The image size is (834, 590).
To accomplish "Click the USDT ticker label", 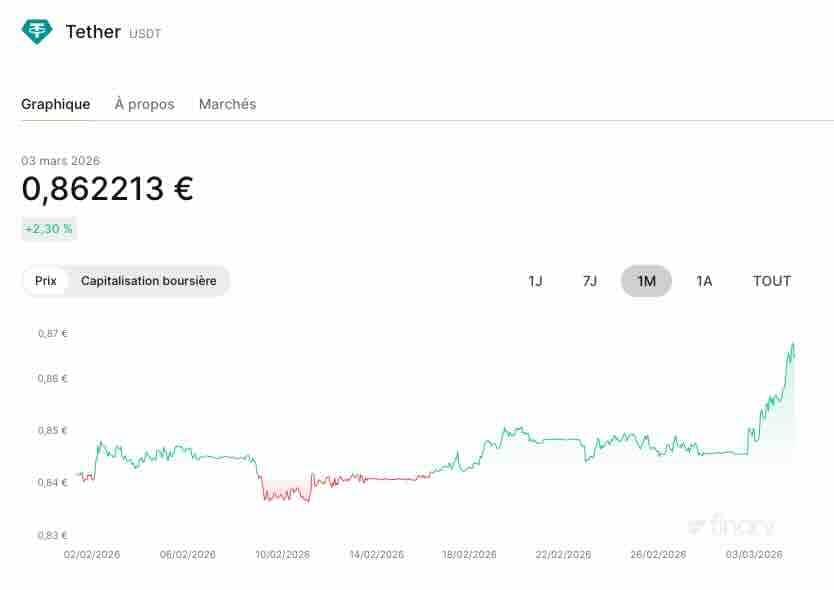I will (x=145, y=34).
